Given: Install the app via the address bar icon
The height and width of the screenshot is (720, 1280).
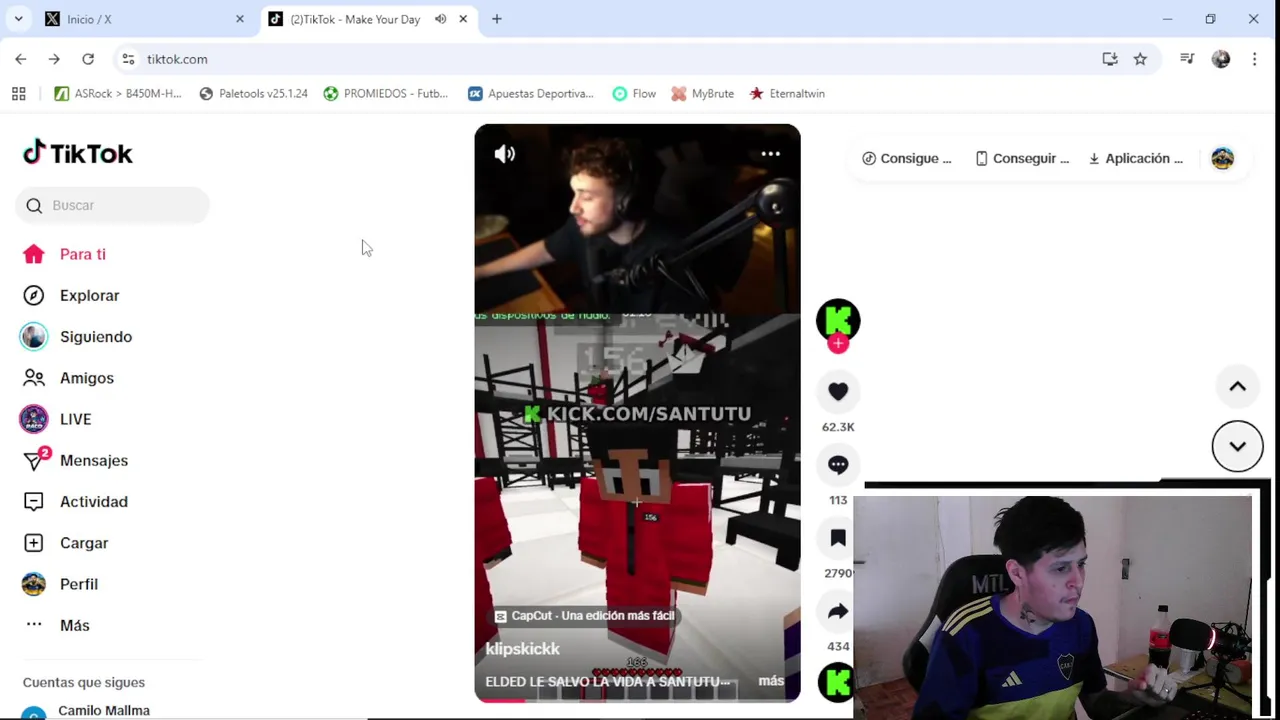Looking at the screenshot, I should click(1110, 59).
